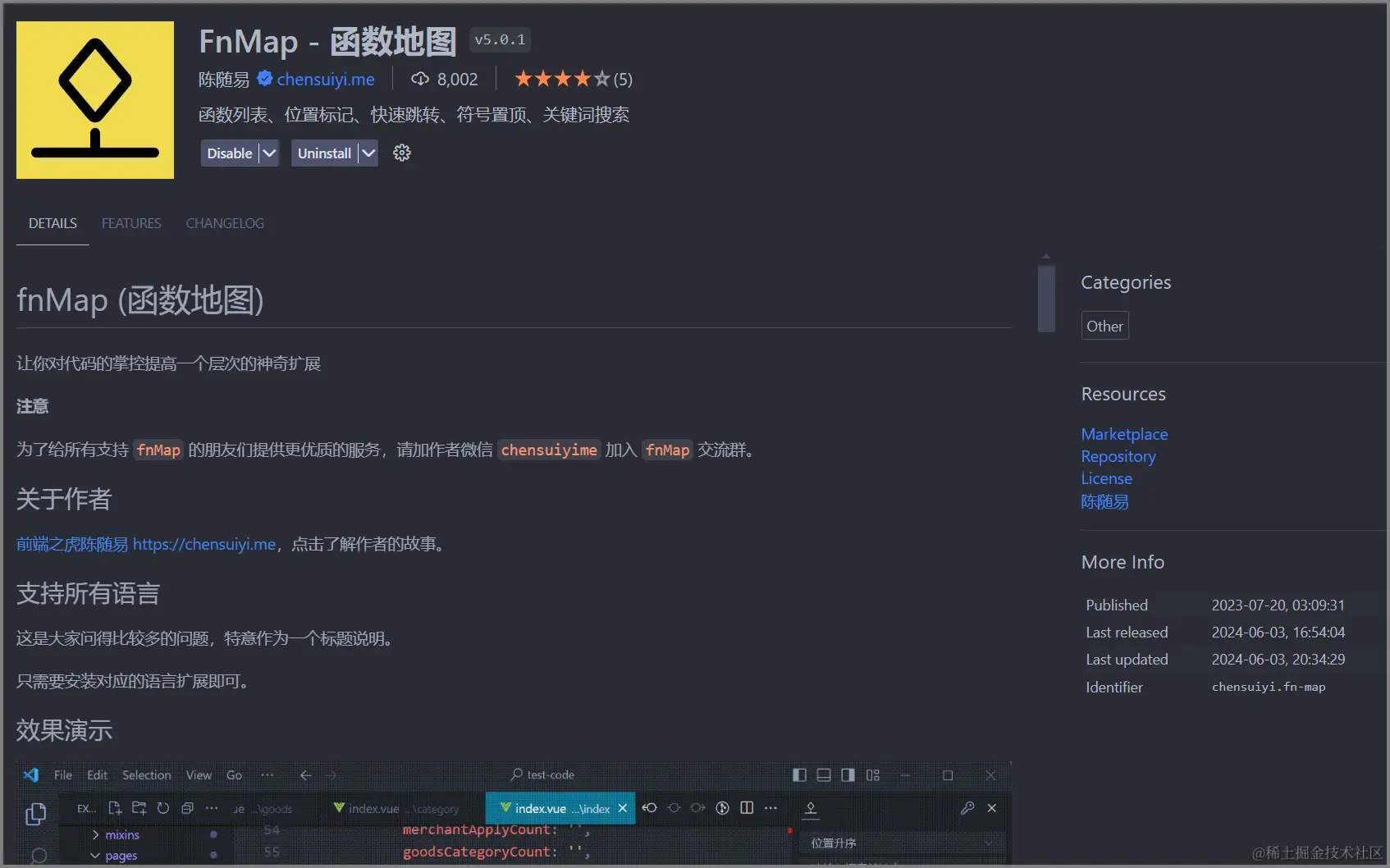Viewport: 1390px width, 868px height.
Task: Click the collapse folders icon in demo image
Action: pos(187,808)
